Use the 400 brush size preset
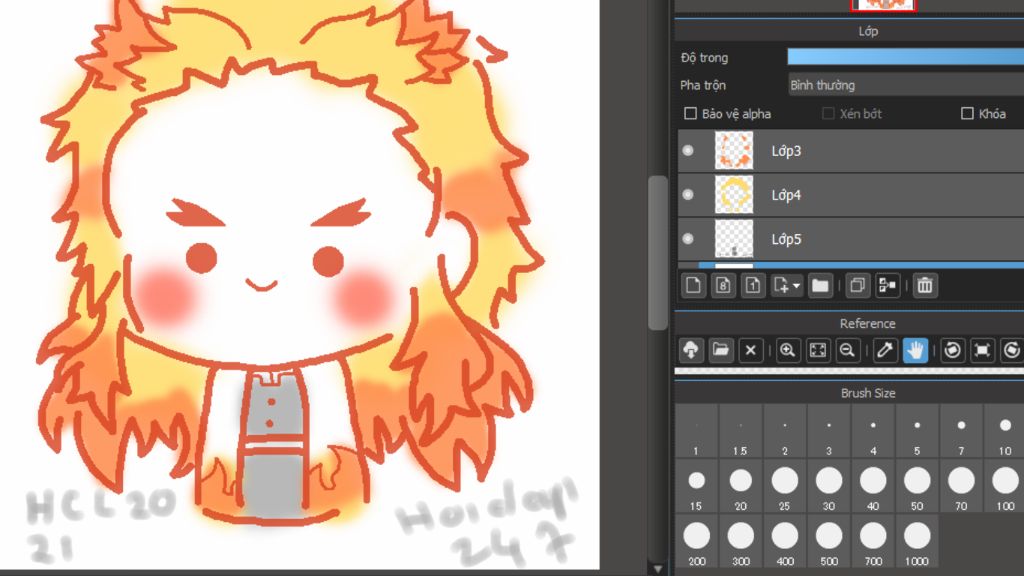This screenshot has height=576, width=1024. pyautogui.click(x=784, y=541)
